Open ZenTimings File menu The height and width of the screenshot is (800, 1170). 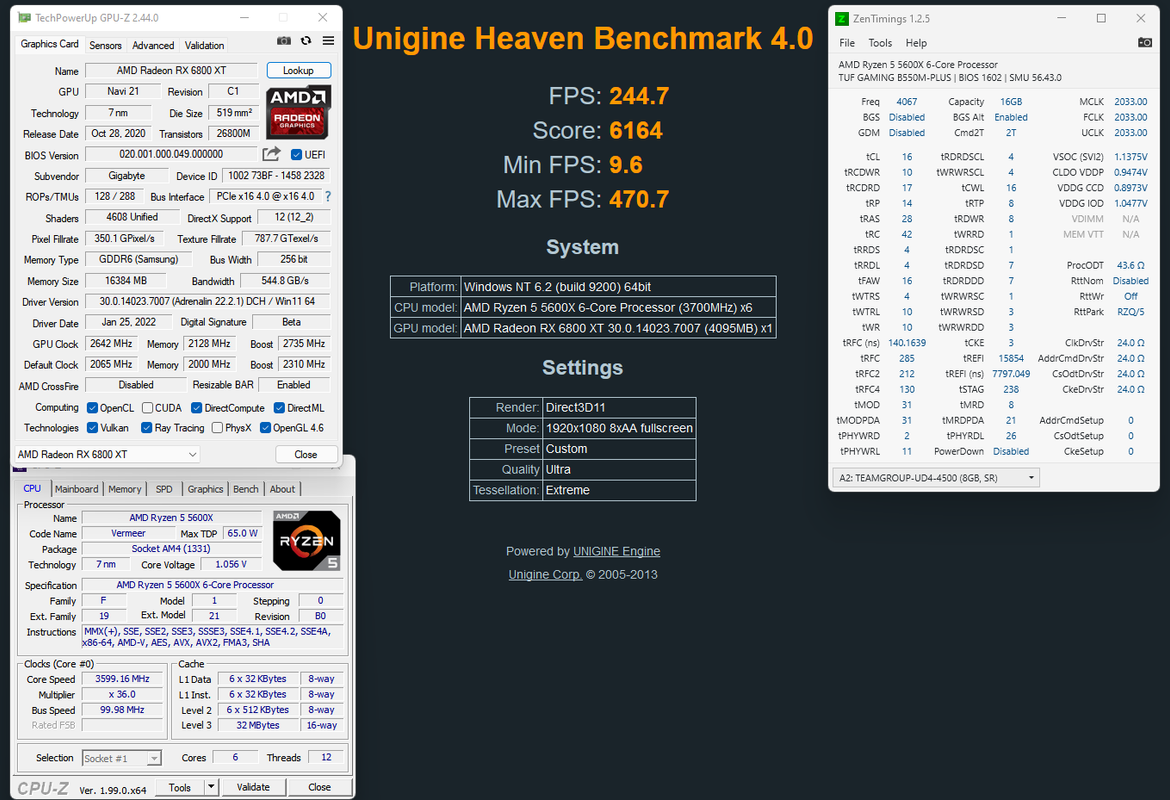point(847,43)
